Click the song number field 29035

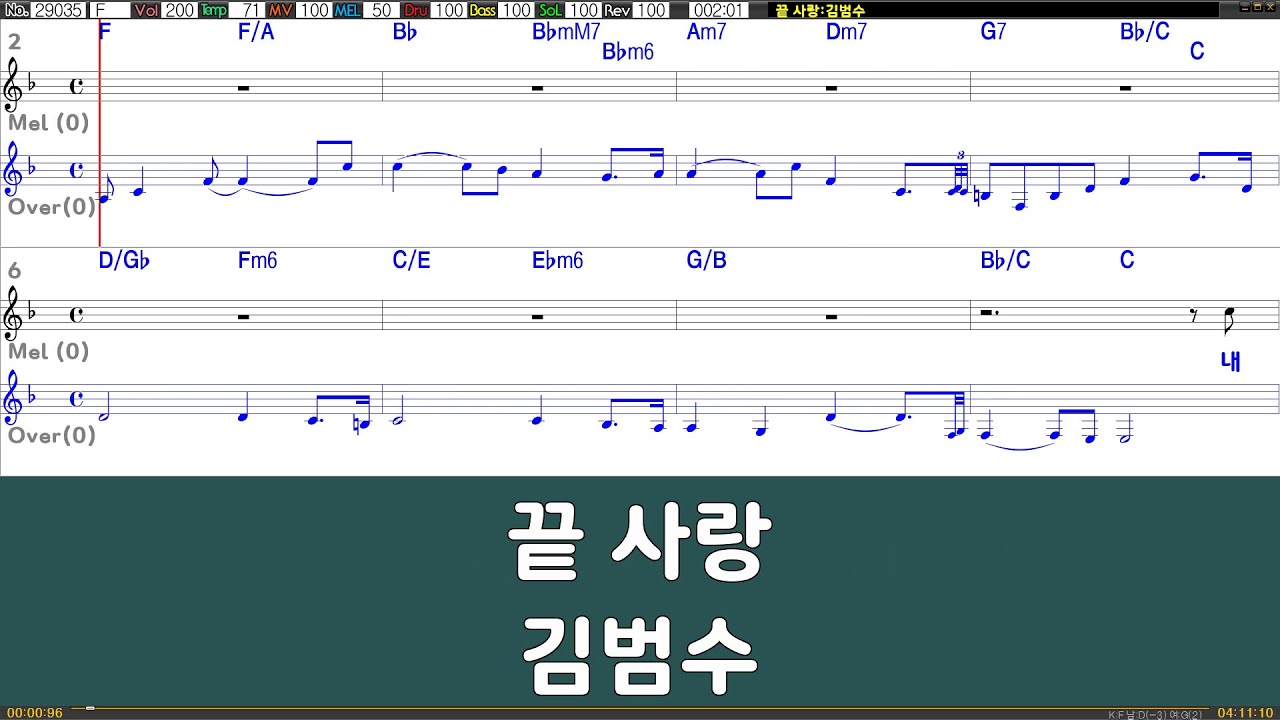[58, 10]
